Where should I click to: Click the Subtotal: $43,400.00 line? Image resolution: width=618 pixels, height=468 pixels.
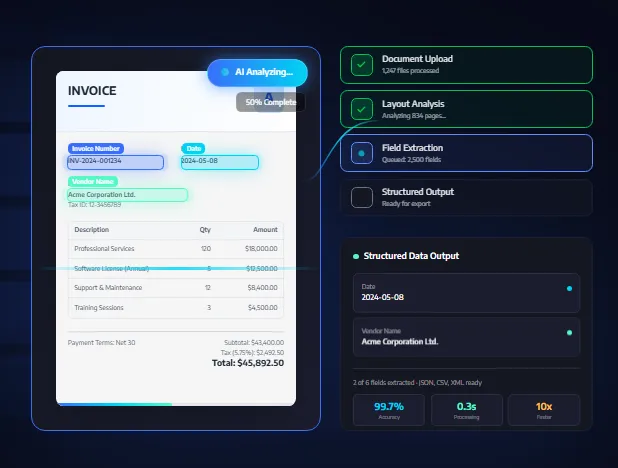click(x=254, y=343)
